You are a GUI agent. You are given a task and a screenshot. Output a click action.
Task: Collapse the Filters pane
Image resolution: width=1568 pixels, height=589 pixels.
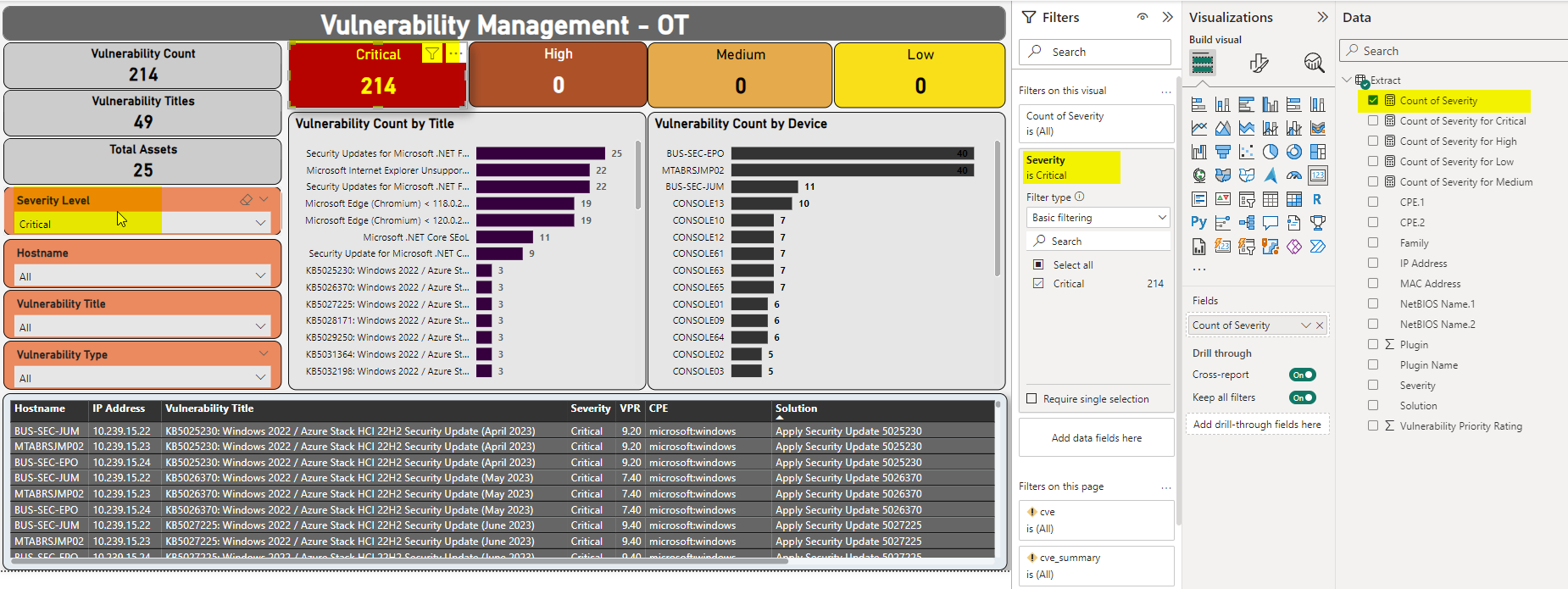point(1167,17)
